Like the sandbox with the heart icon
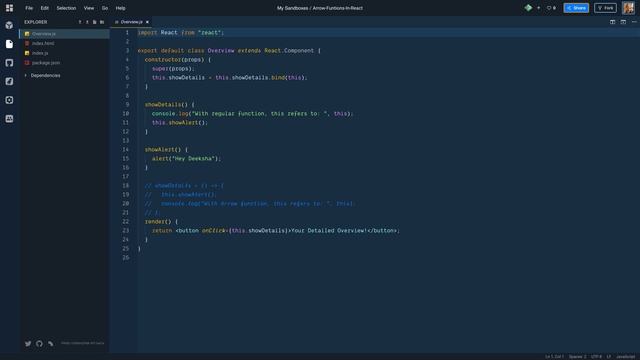The image size is (640, 360). point(549,8)
